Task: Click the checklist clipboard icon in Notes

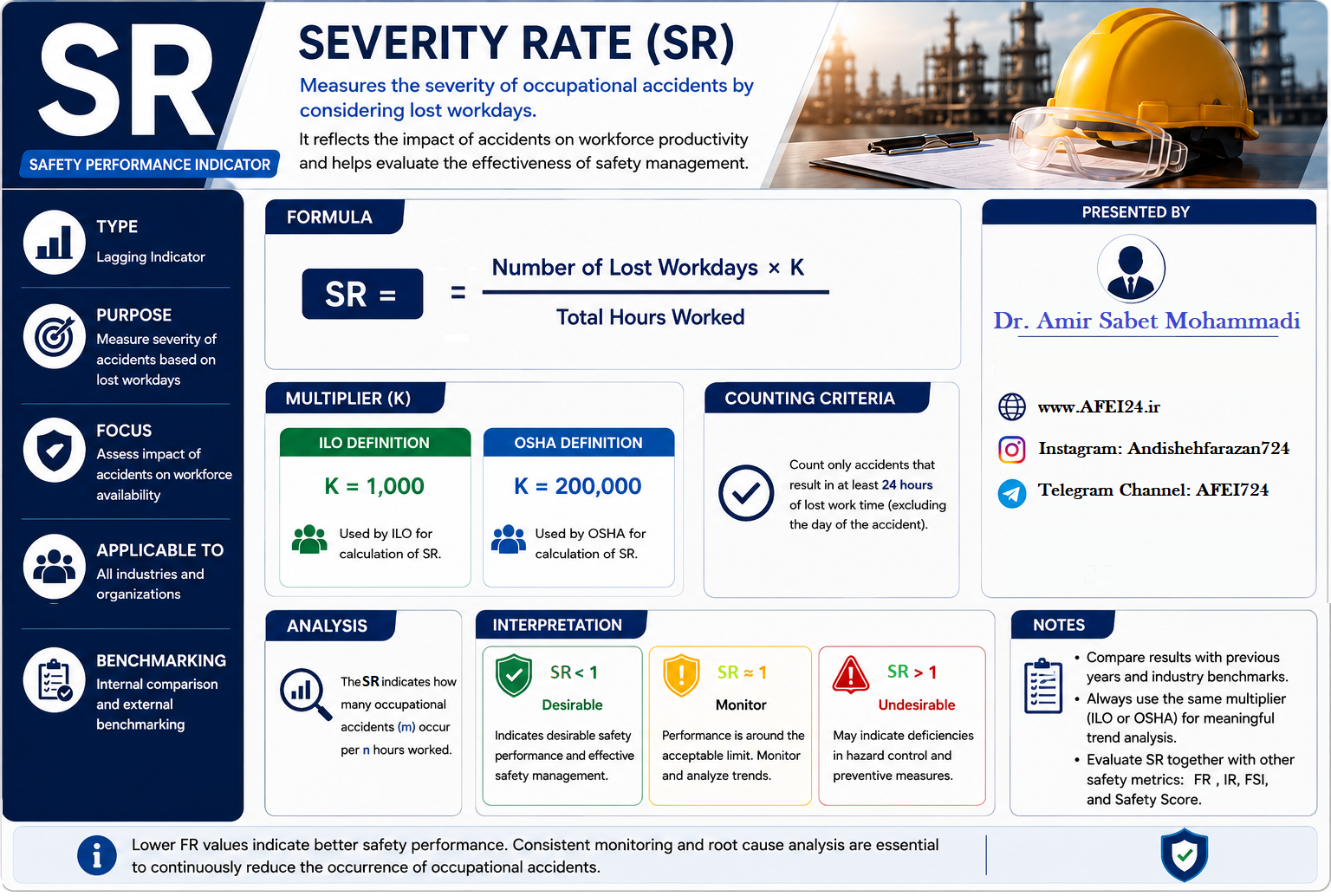Action: [x=1043, y=686]
